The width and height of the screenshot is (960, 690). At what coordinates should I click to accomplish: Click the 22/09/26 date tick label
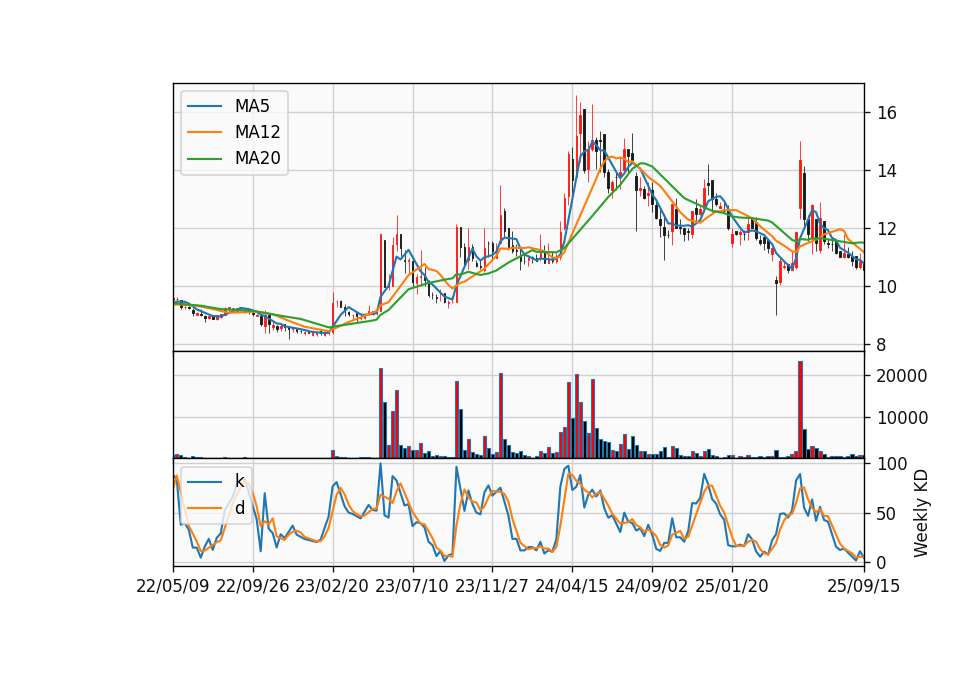coord(253,586)
